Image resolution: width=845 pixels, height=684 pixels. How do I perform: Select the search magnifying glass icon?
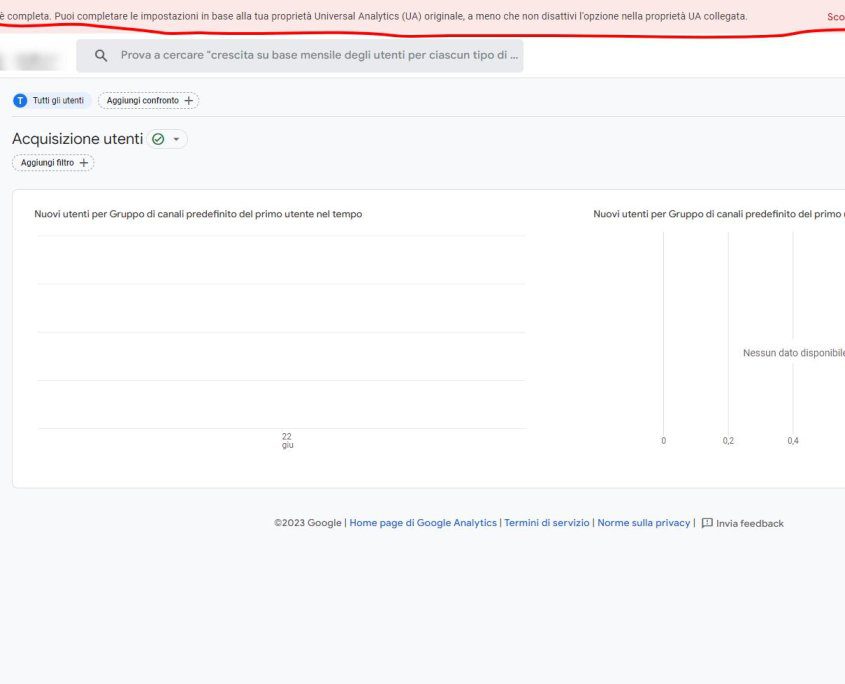(x=100, y=56)
